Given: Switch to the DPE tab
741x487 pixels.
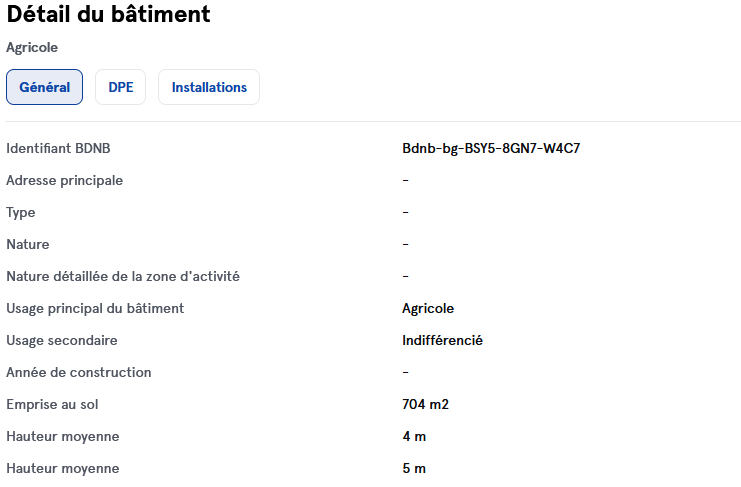Looking at the screenshot, I should point(120,87).
